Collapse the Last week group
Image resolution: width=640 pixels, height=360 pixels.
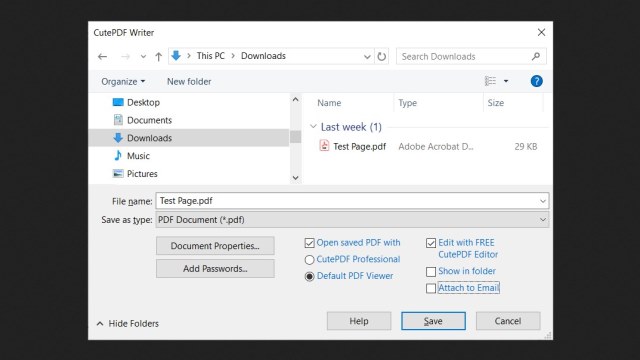[x=313, y=127]
